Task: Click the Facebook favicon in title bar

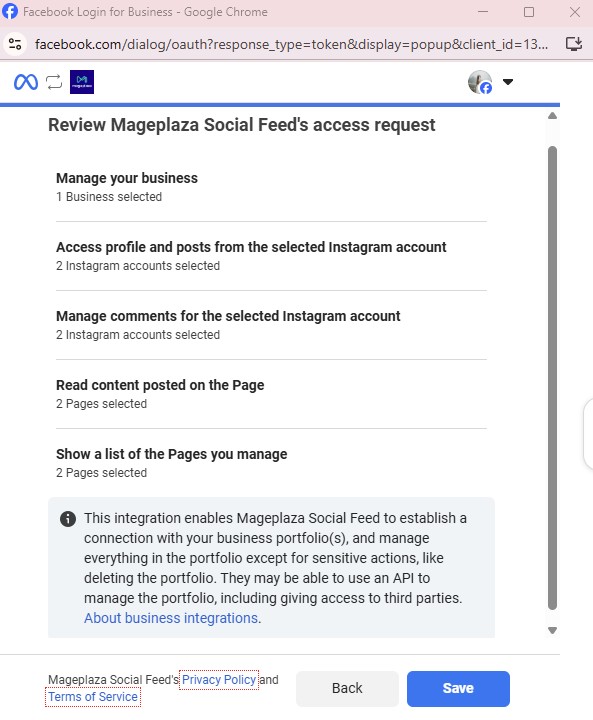Action: [10, 11]
